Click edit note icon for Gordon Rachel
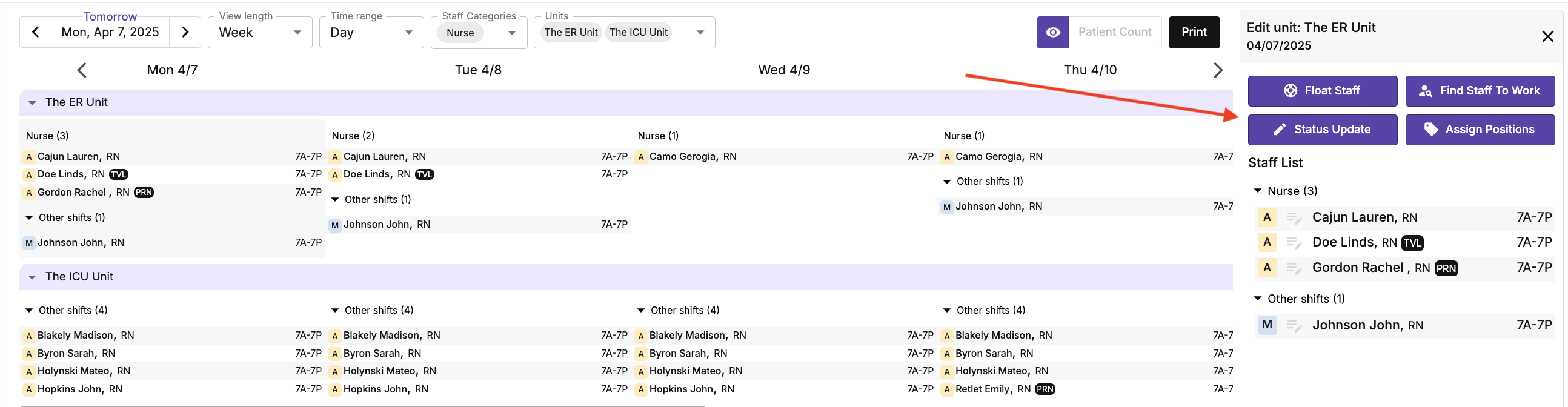1568x407 pixels. [1294, 268]
